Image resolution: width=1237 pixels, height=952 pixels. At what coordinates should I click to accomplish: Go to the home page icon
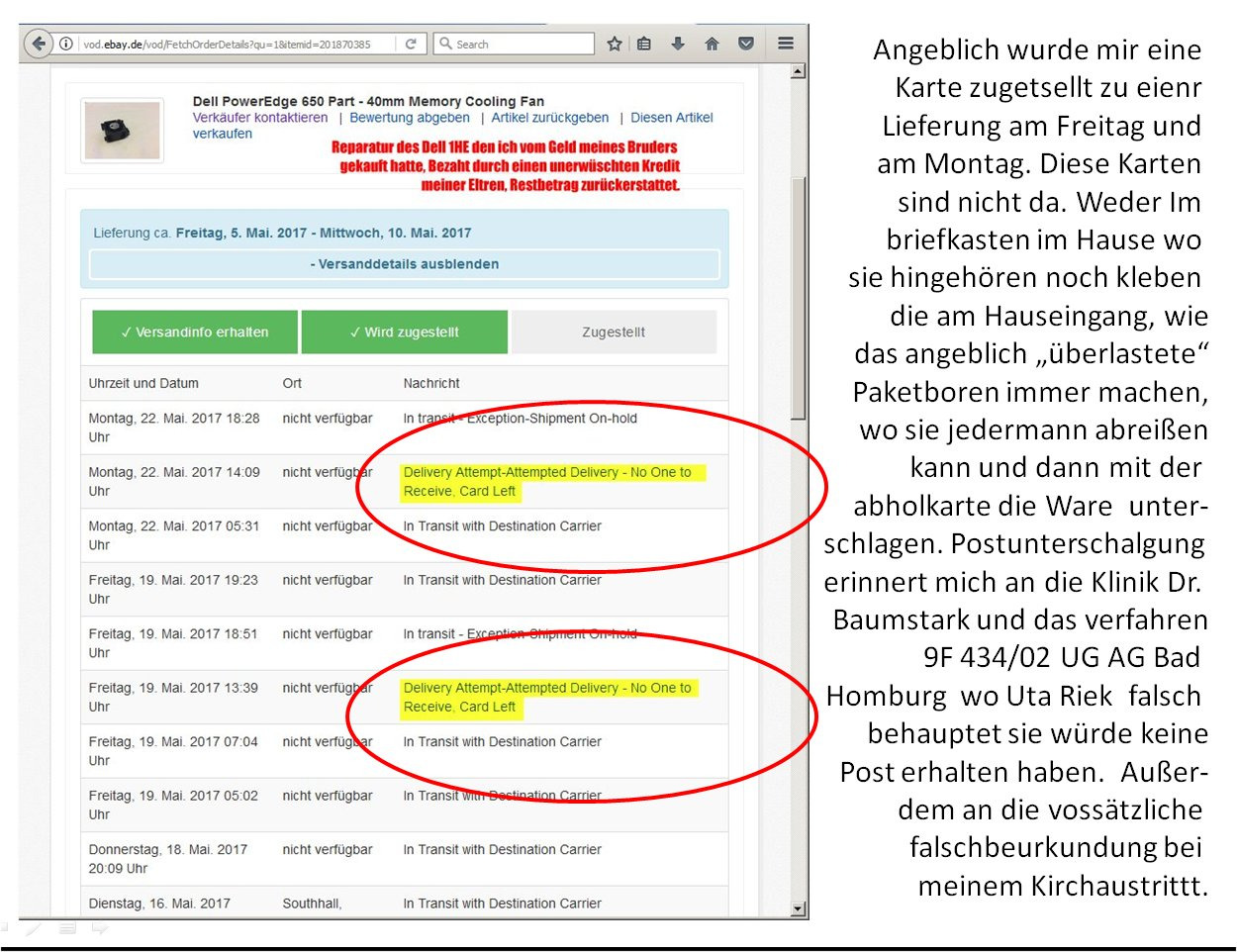pos(712,44)
